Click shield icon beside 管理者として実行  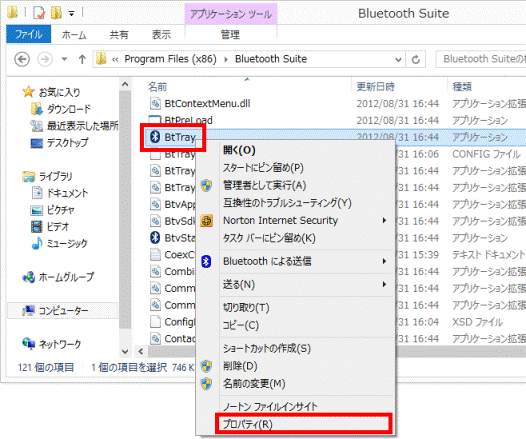pos(206,185)
